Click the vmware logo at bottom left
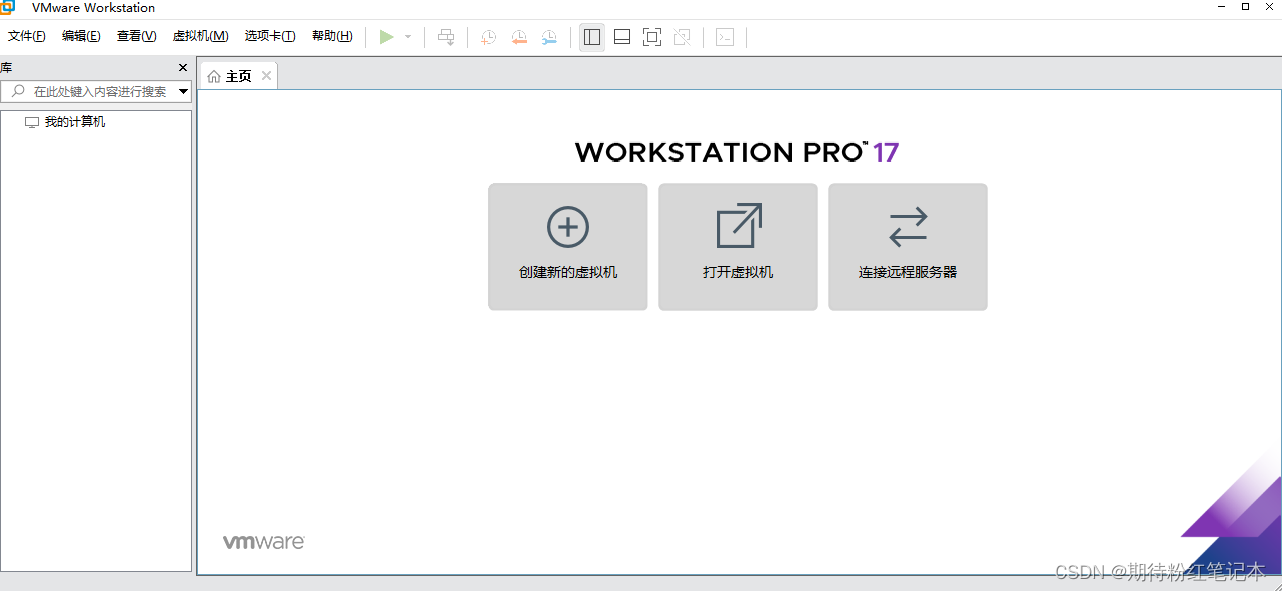The height and width of the screenshot is (591, 1282). tap(263, 542)
